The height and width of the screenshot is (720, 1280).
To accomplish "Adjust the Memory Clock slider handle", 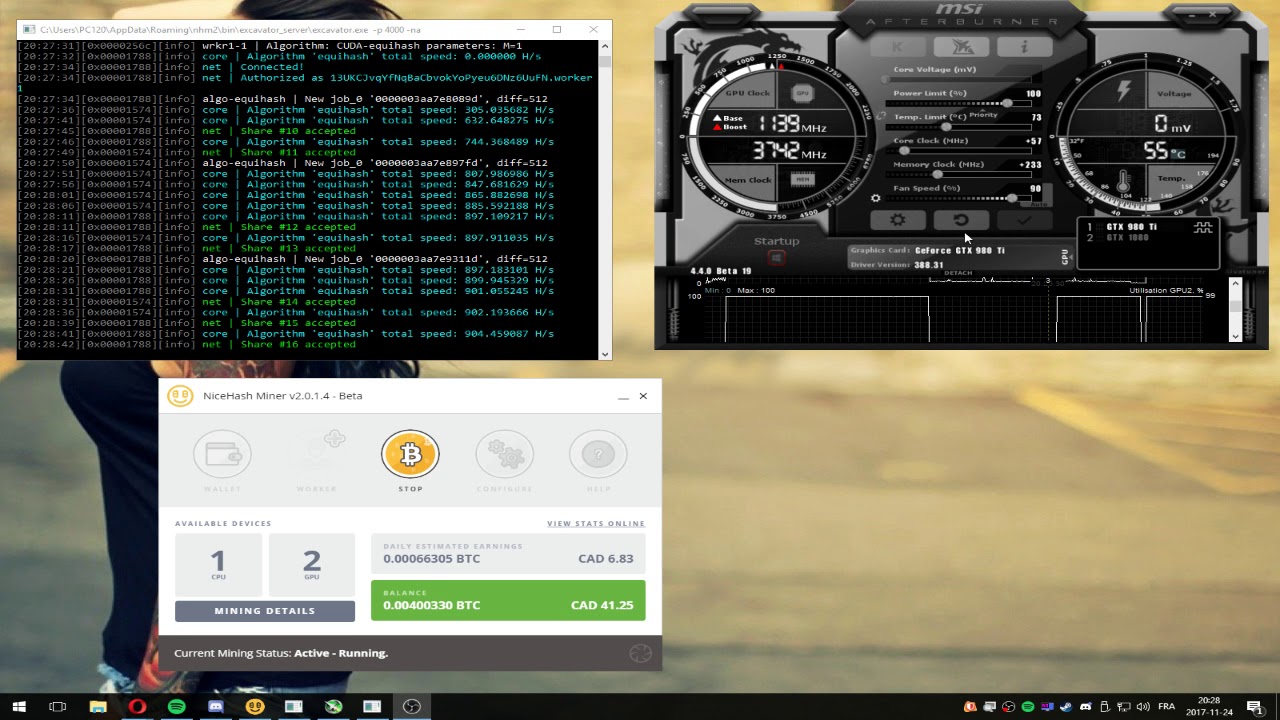I will point(937,174).
